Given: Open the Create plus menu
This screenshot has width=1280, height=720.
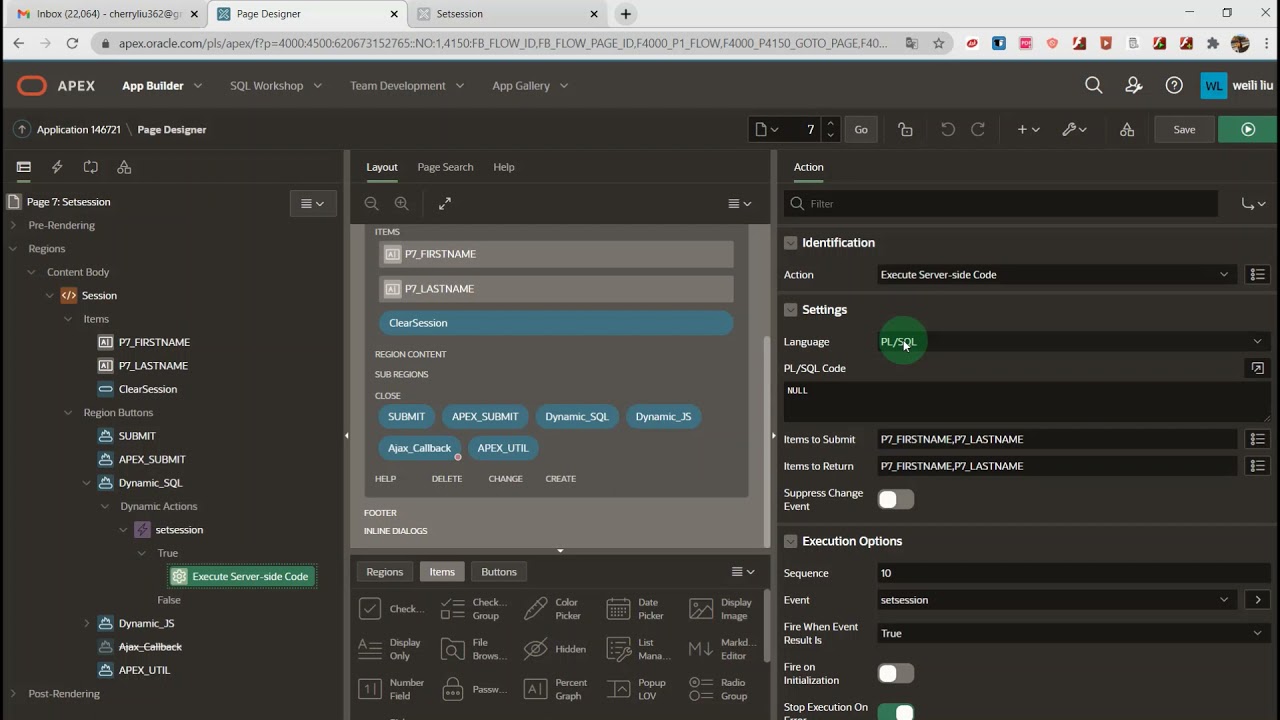Looking at the screenshot, I should pyautogui.click(x=1028, y=129).
